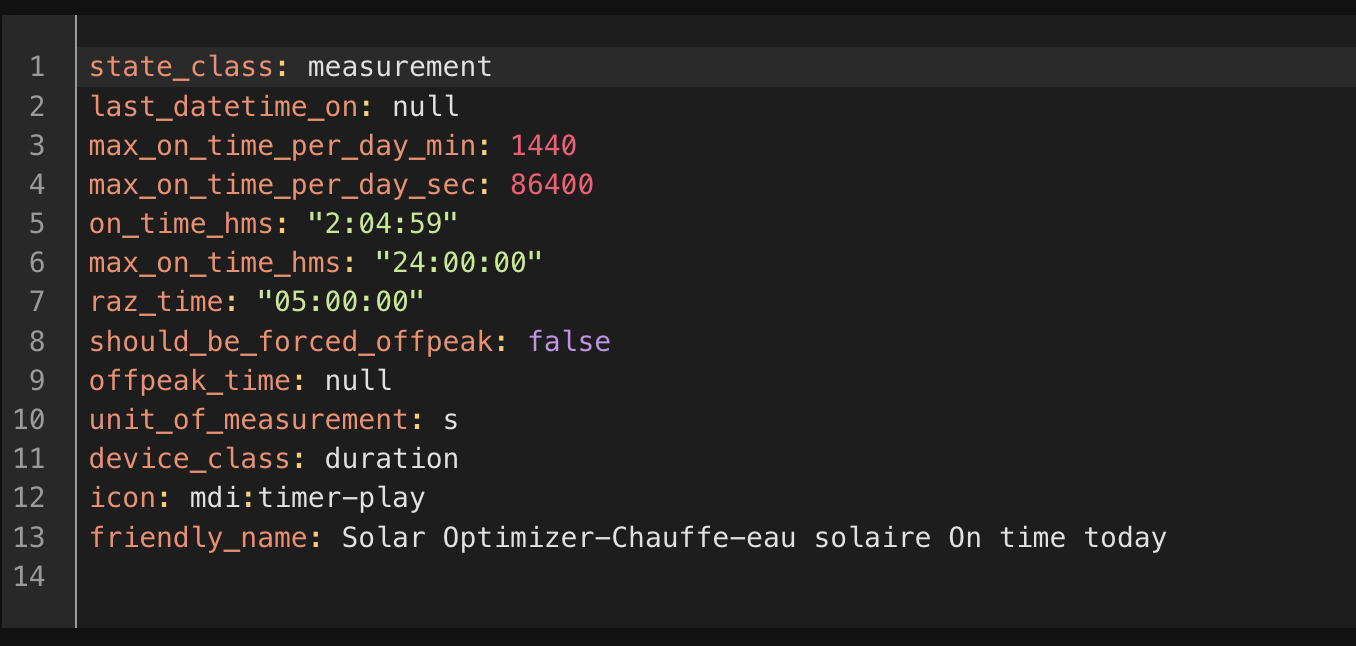Image resolution: width=1356 pixels, height=646 pixels.
Task: Click the offpeak_time key
Action: point(198,381)
